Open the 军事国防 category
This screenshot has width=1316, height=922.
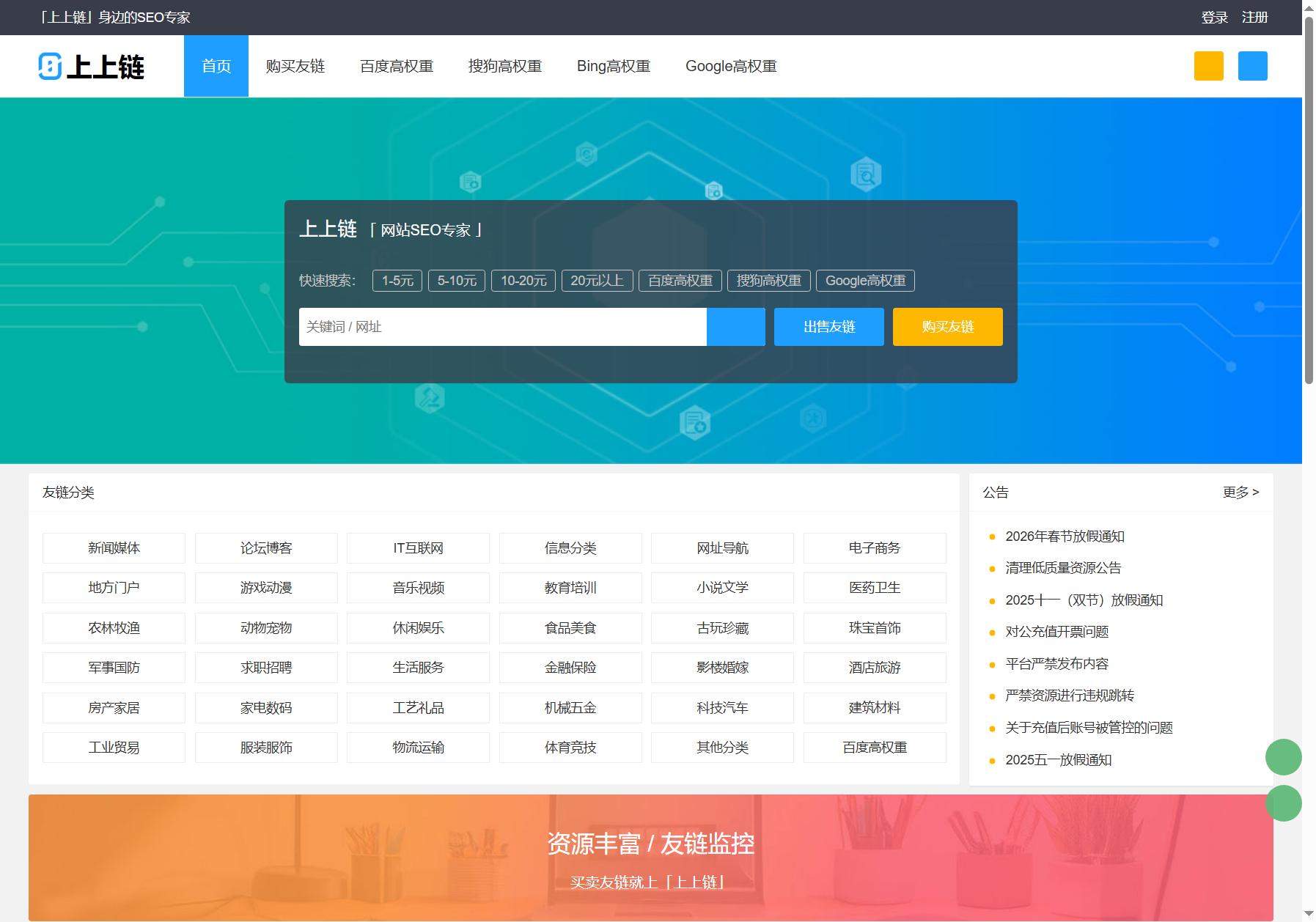(x=114, y=668)
